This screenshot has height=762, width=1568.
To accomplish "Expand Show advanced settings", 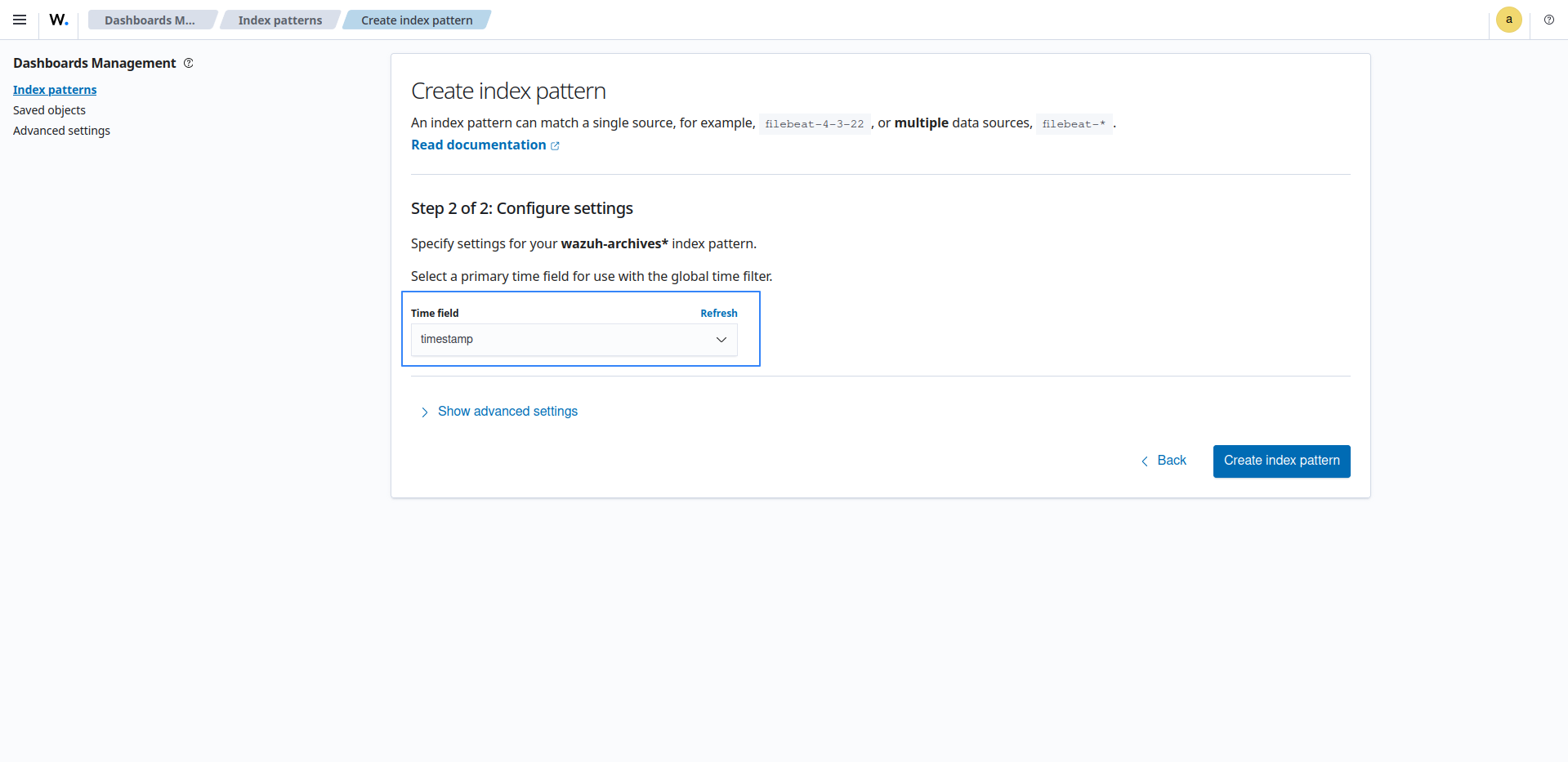I will point(507,412).
